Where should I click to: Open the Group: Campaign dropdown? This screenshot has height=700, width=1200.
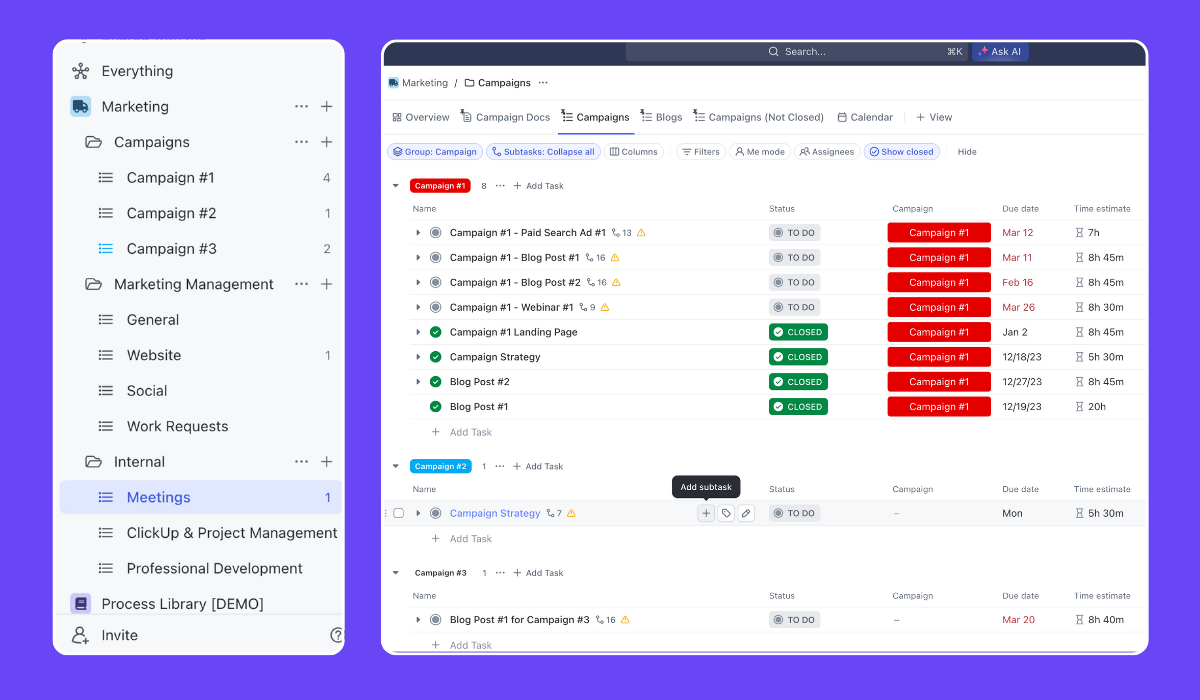434,152
